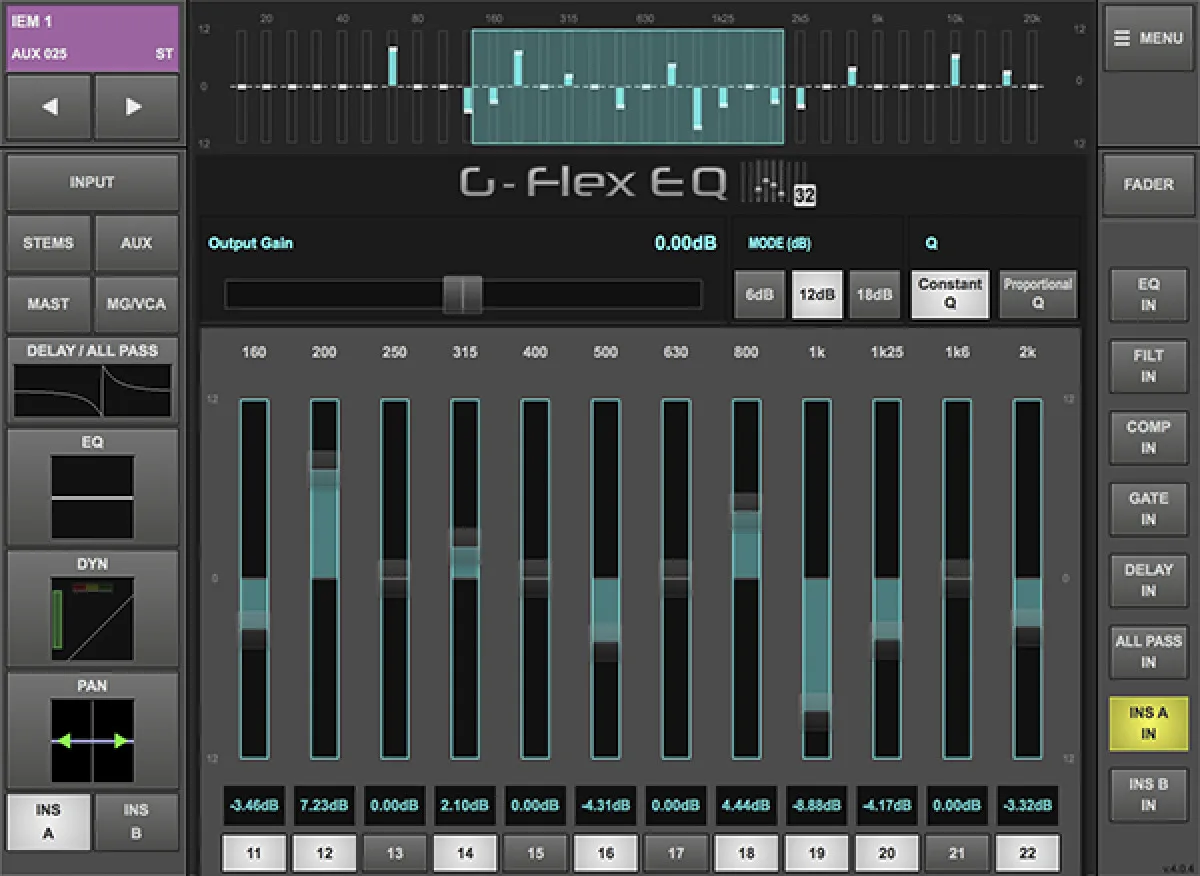Switch to insert INS A tab
This screenshot has height=876, width=1200.
coord(48,821)
